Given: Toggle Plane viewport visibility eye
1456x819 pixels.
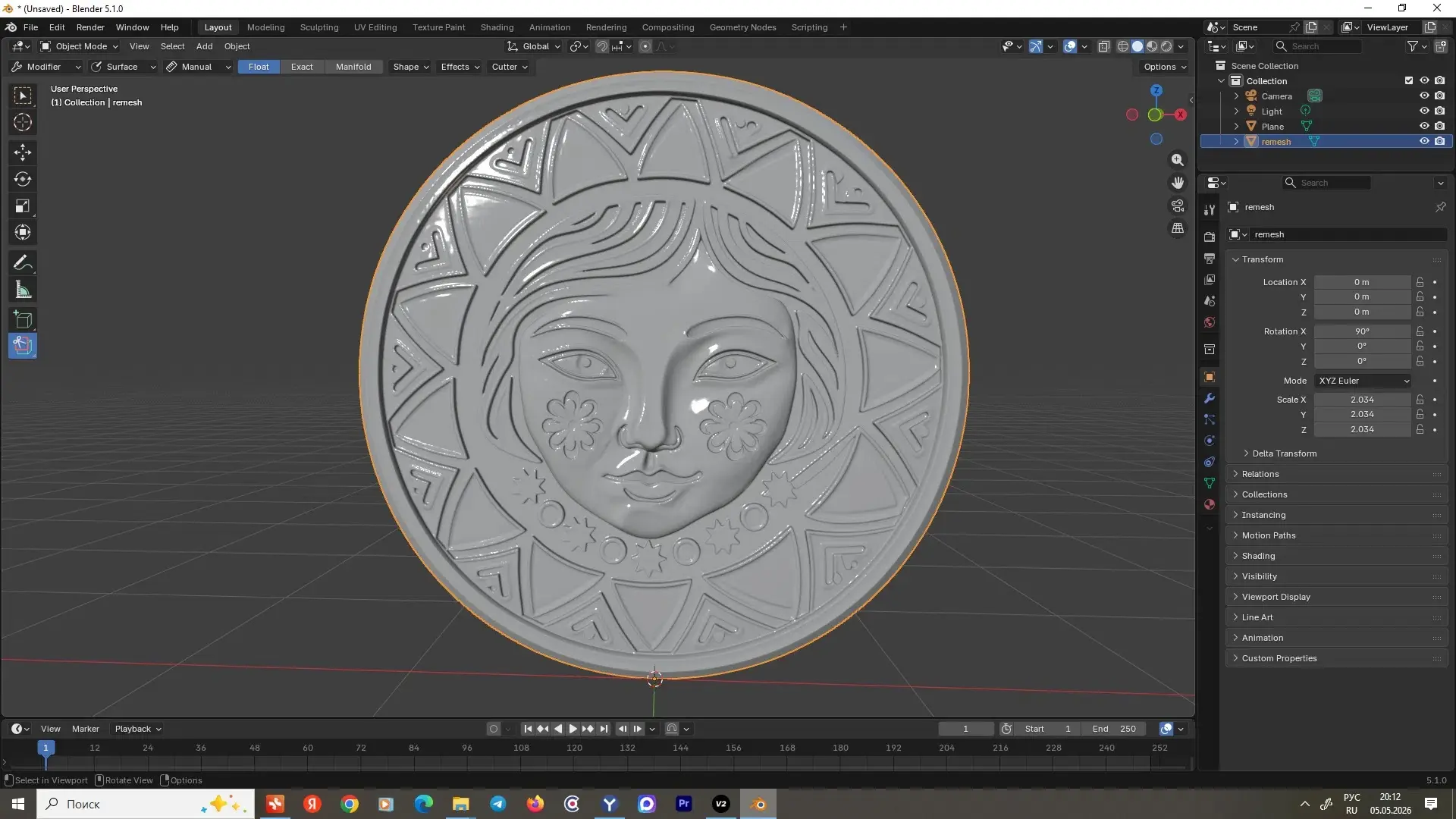Looking at the screenshot, I should [x=1424, y=127].
